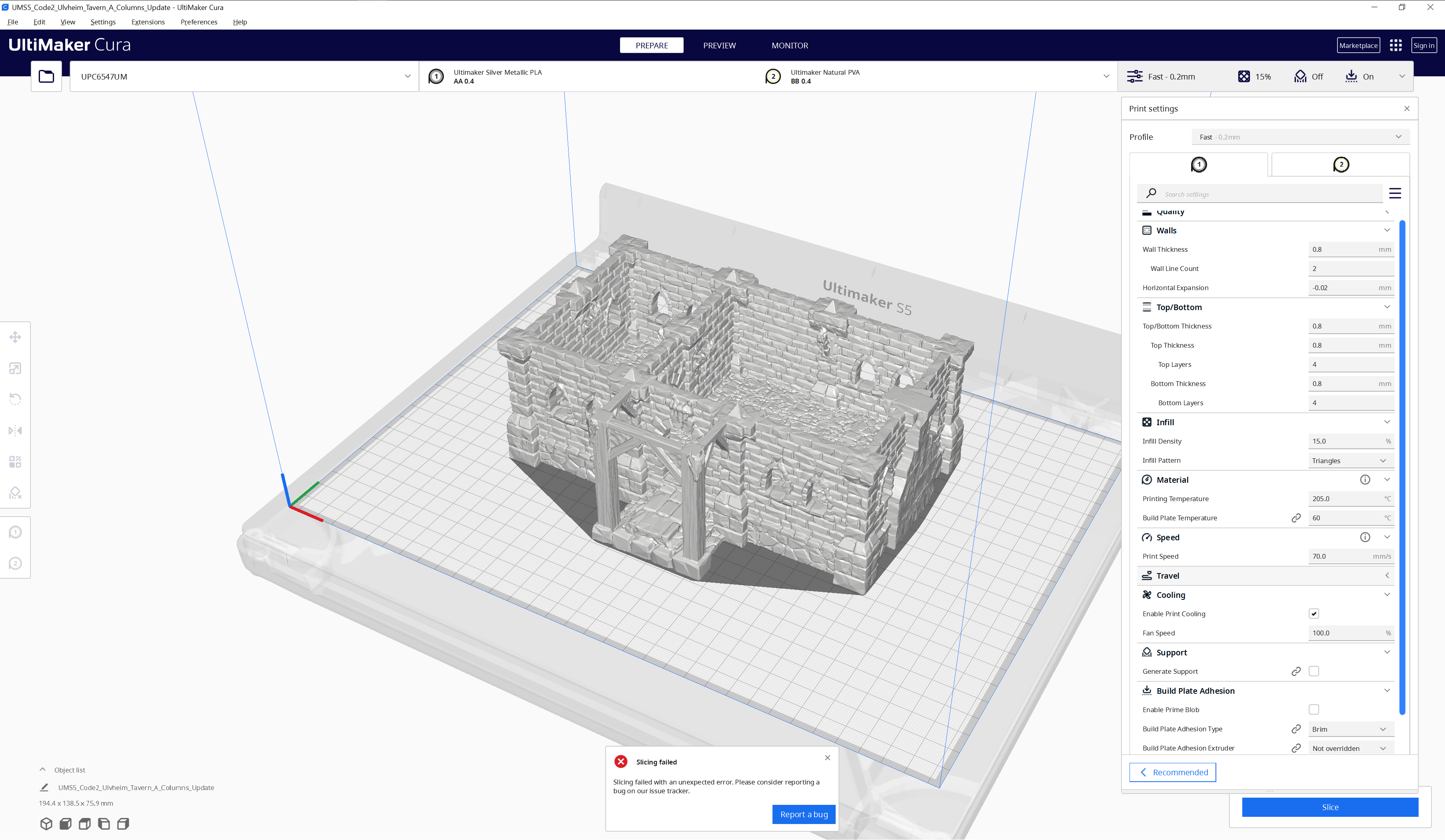Enable the Generate Support checkbox

pyautogui.click(x=1314, y=671)
